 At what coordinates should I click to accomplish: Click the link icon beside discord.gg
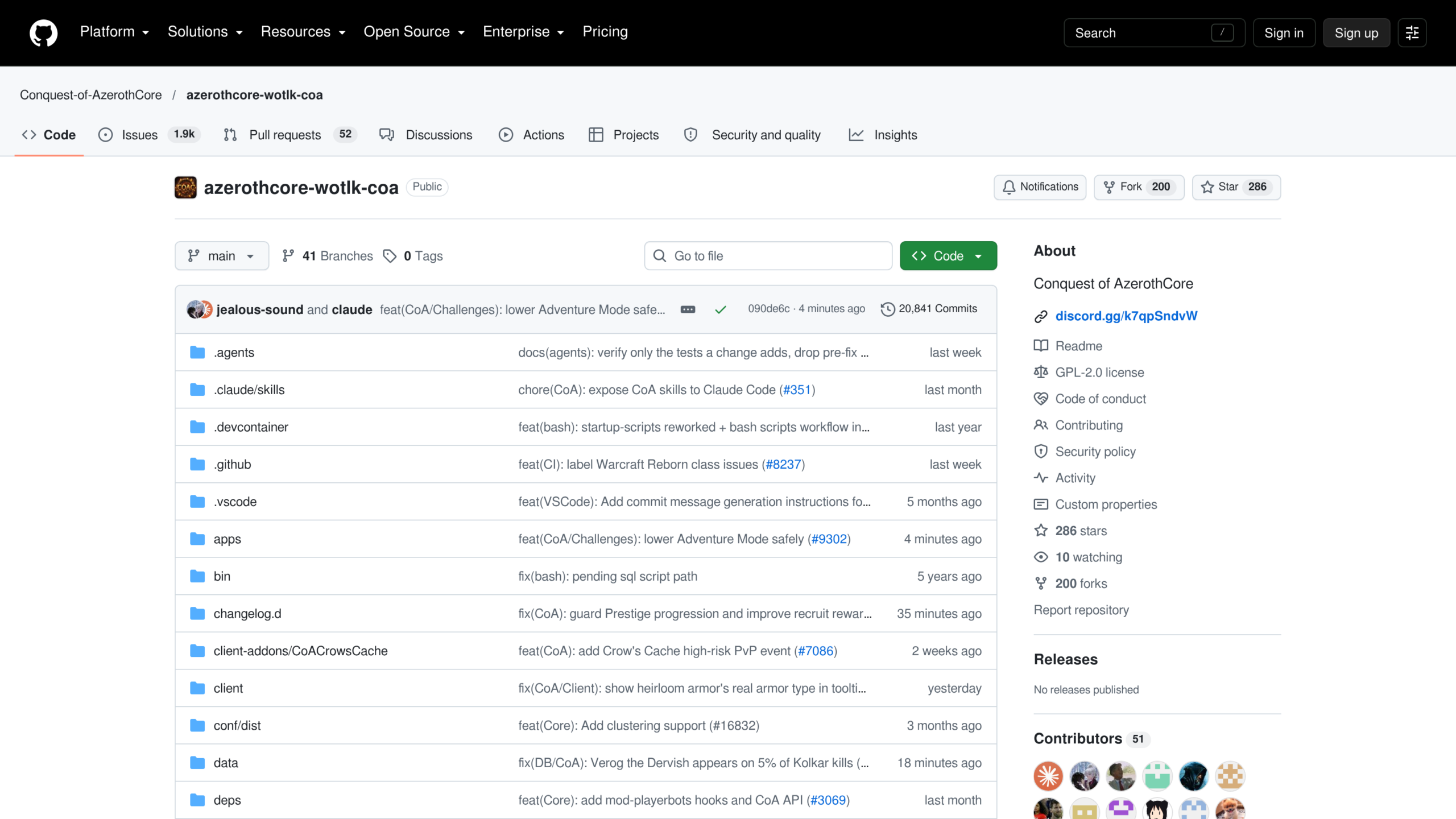click(1041, 316)
